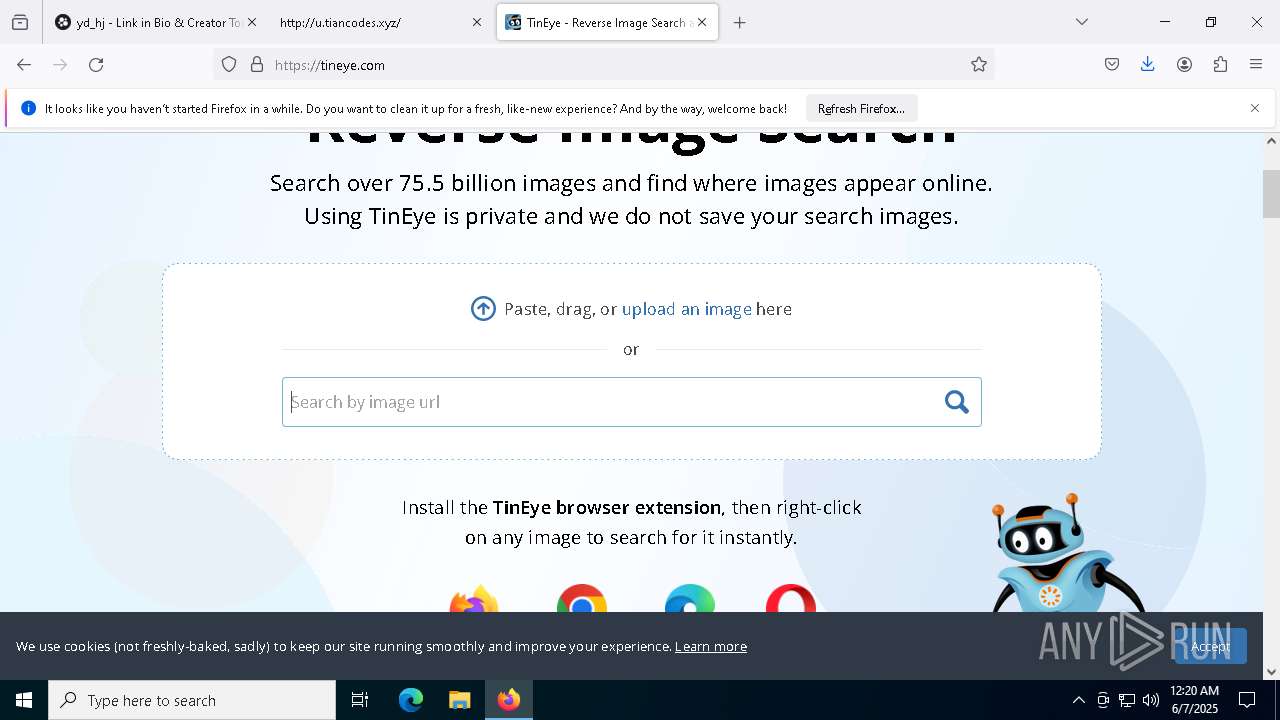Click the Firefox extension logo
Image resolution: width=1280 pixels, height=720 pixels.
point(474,598)
